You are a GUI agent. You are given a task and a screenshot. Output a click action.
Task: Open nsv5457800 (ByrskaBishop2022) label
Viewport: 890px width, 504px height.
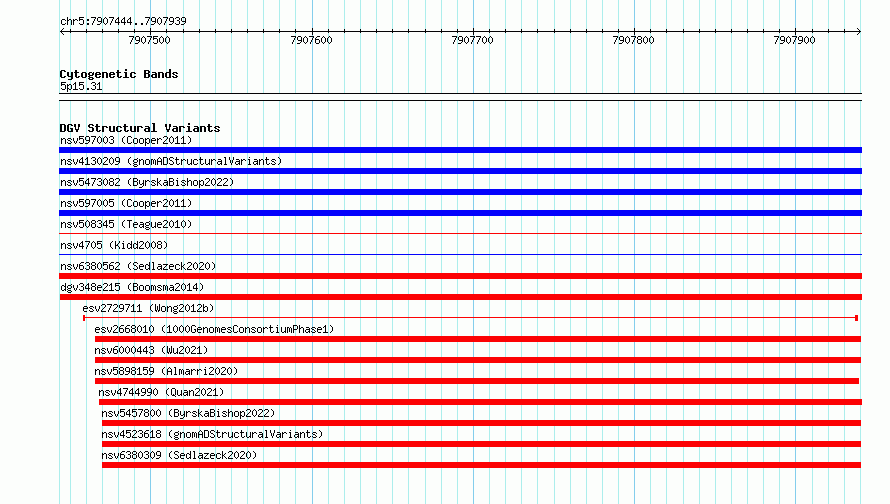[188, 413]
